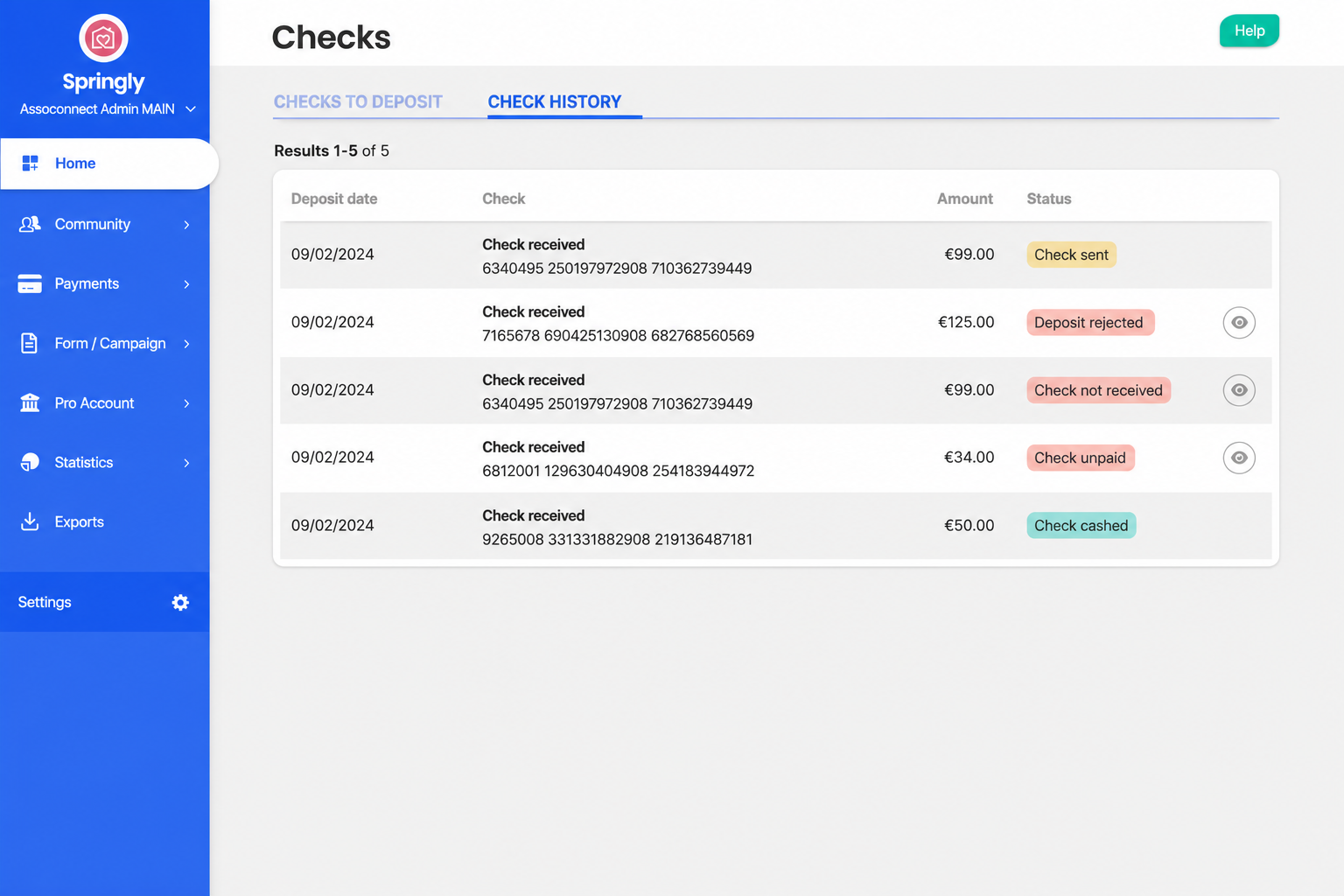Click the Check cashed status badge
Image resolution: width=1344 pixels, height=896 pixels.
point(1081,526)
